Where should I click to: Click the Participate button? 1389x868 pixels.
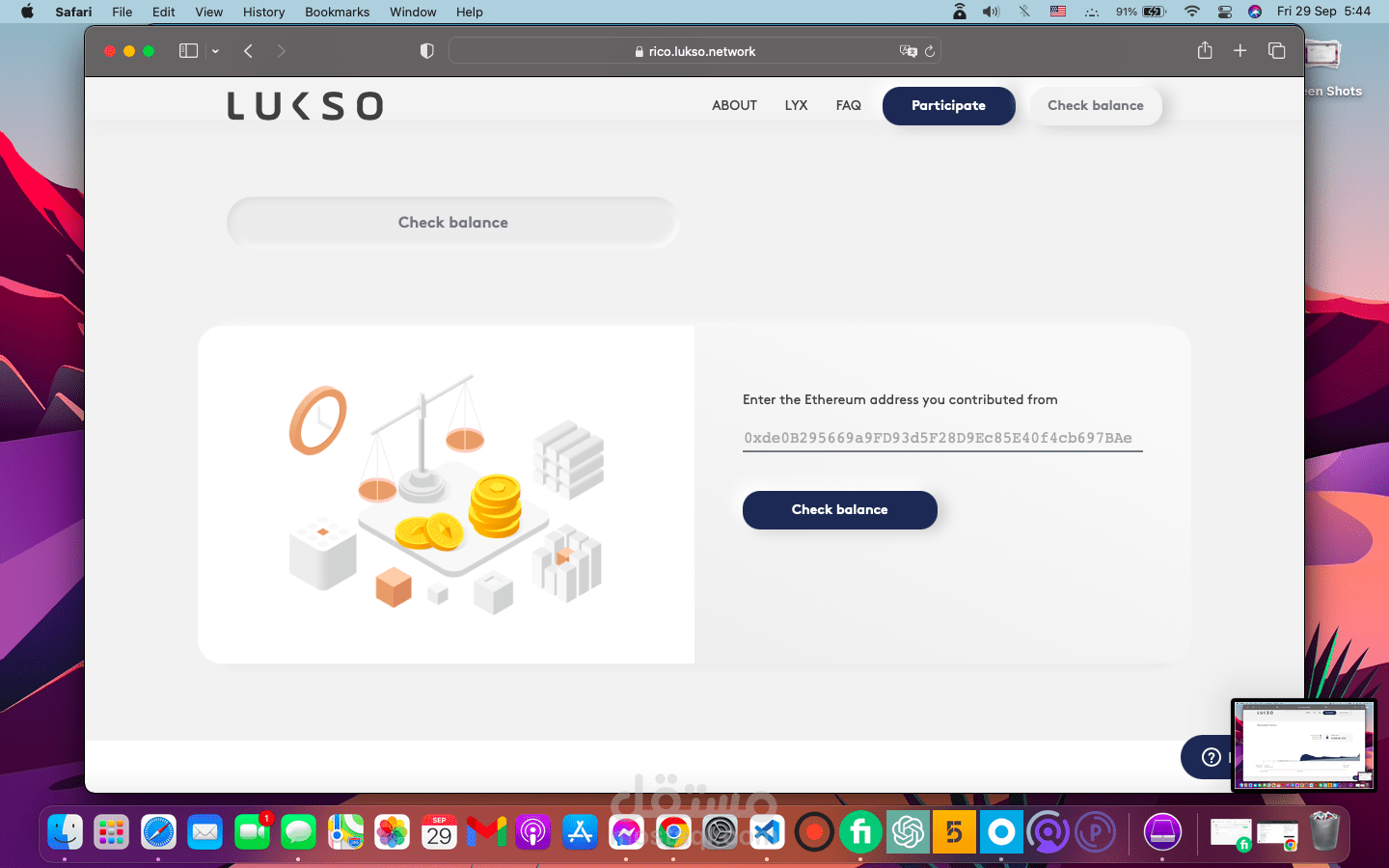pyautogui.click(x=949, y=105)
